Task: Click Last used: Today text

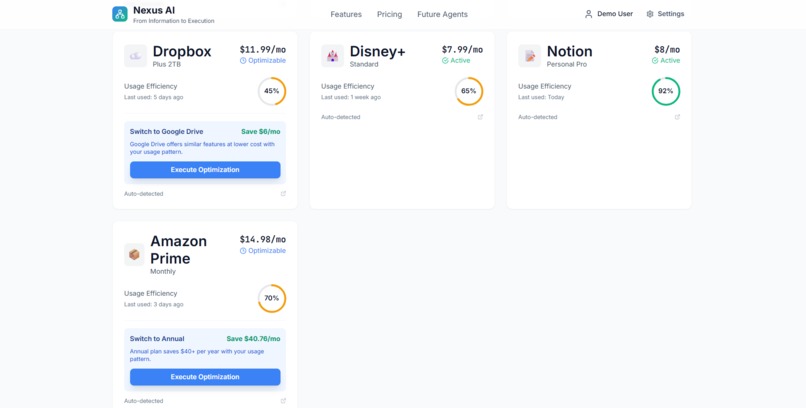Action: [541, 97]
